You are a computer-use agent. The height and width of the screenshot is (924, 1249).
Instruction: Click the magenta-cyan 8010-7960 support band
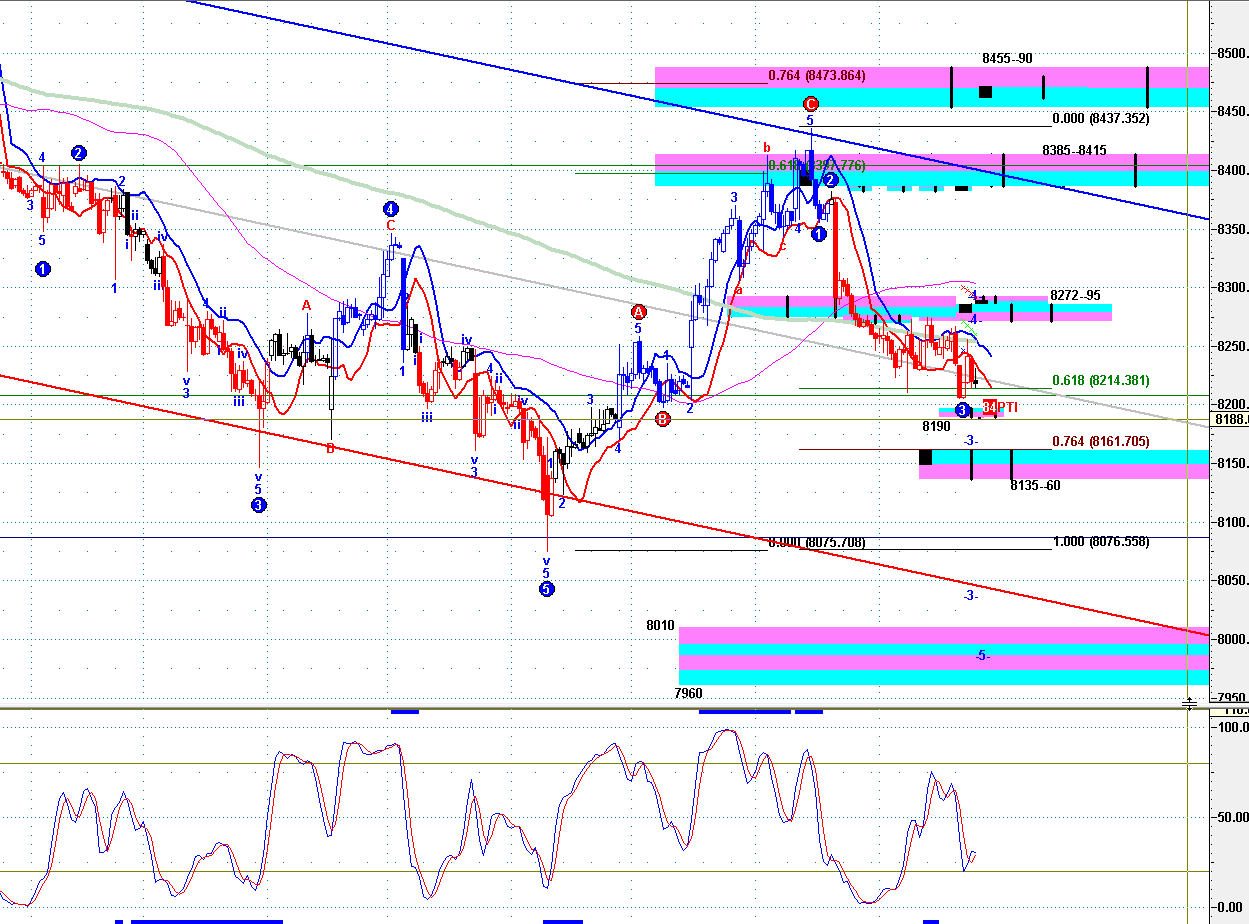(943, 656)
